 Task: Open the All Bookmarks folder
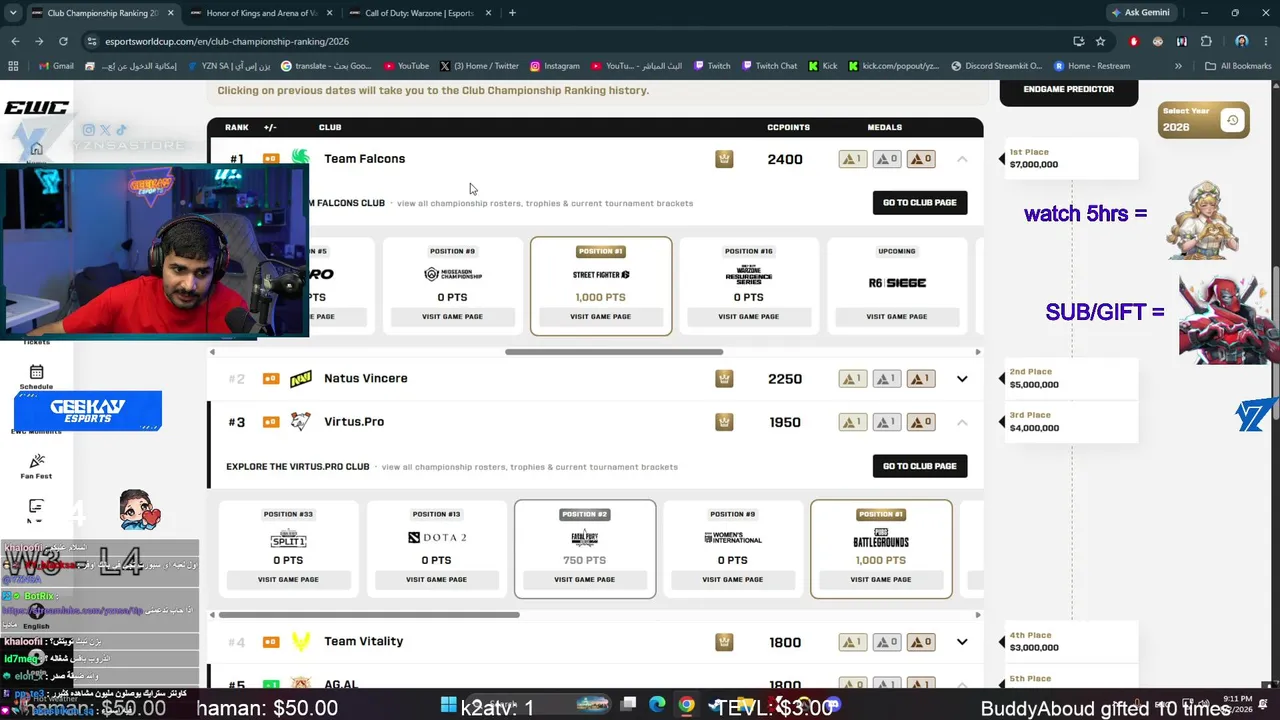point(1238,66)
